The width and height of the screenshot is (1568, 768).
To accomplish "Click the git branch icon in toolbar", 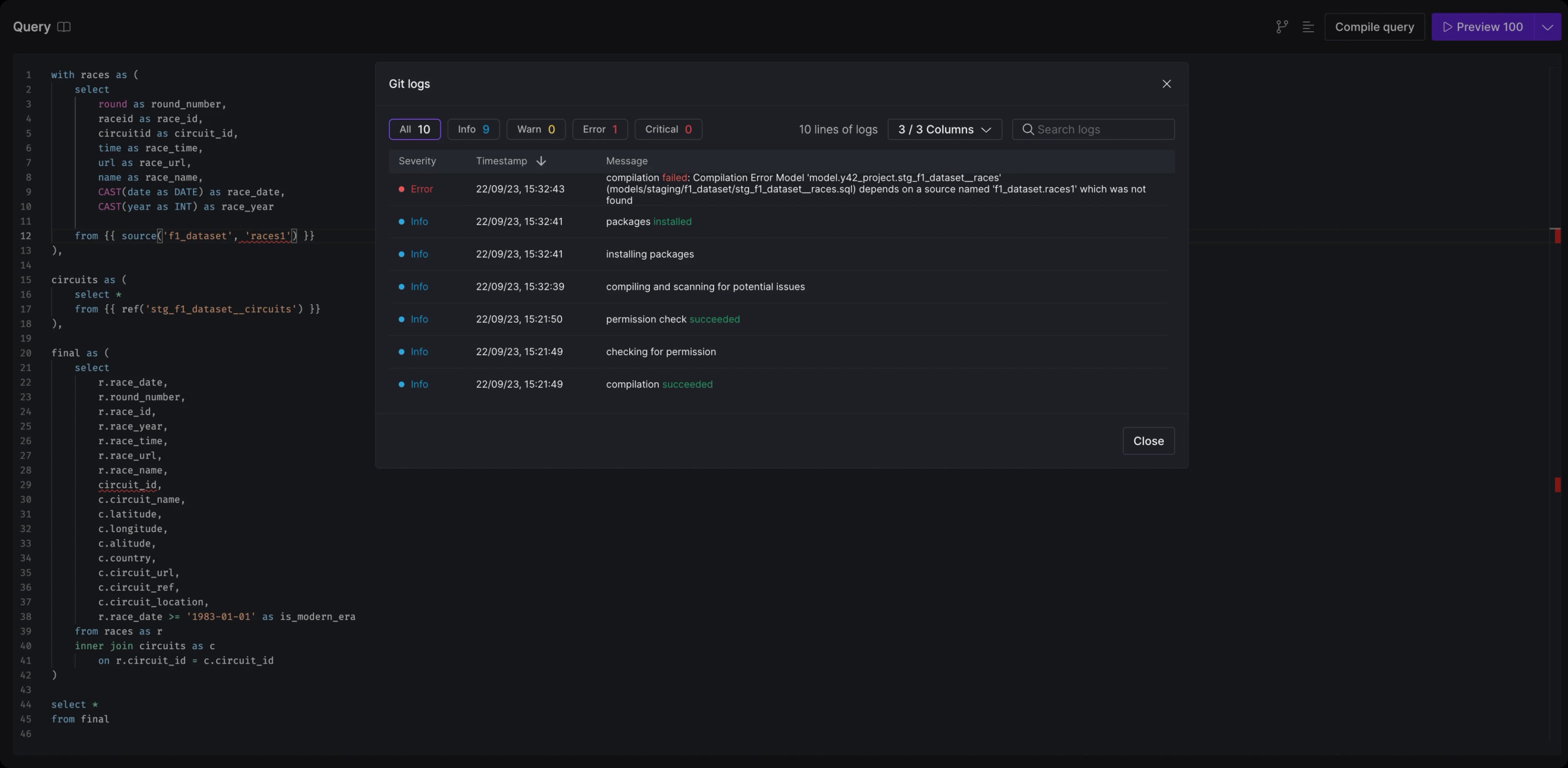I will (1282, 27).
